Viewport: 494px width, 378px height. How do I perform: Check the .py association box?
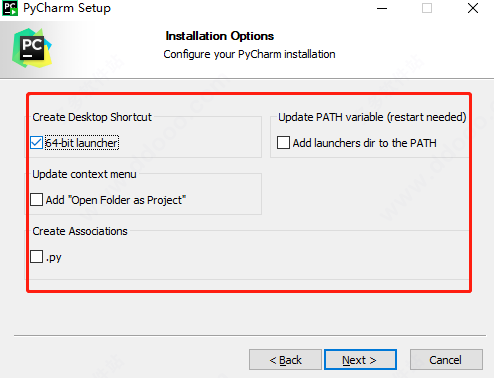tap(36, 257)
